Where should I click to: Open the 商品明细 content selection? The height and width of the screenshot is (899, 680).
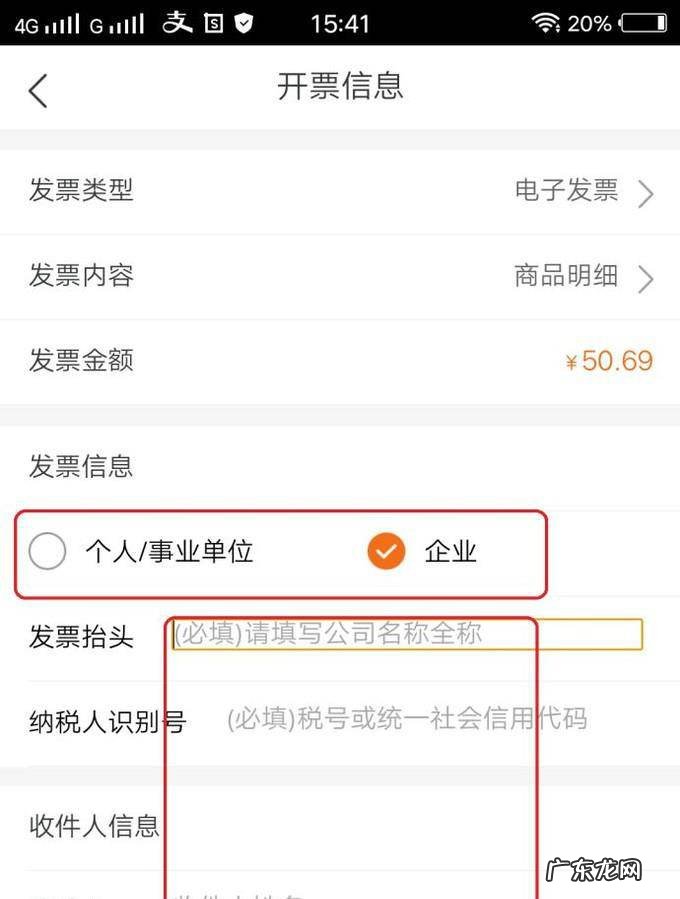[x=566, y=275]
